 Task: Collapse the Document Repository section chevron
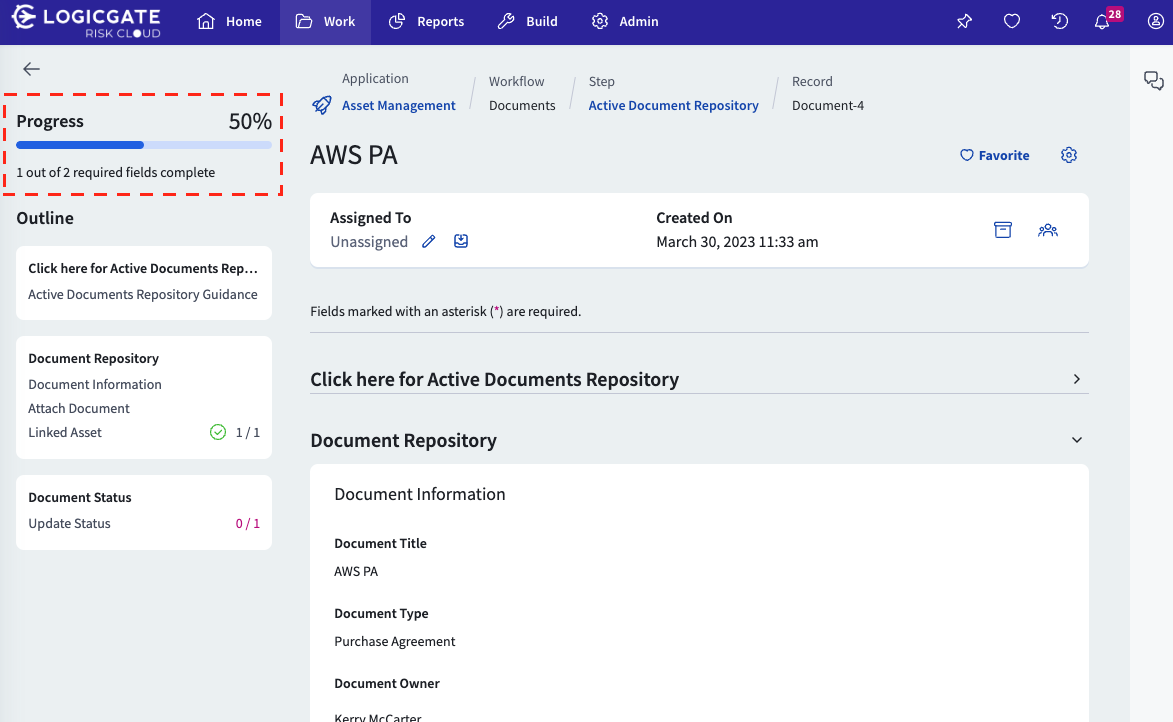[x=1076, y=440]
